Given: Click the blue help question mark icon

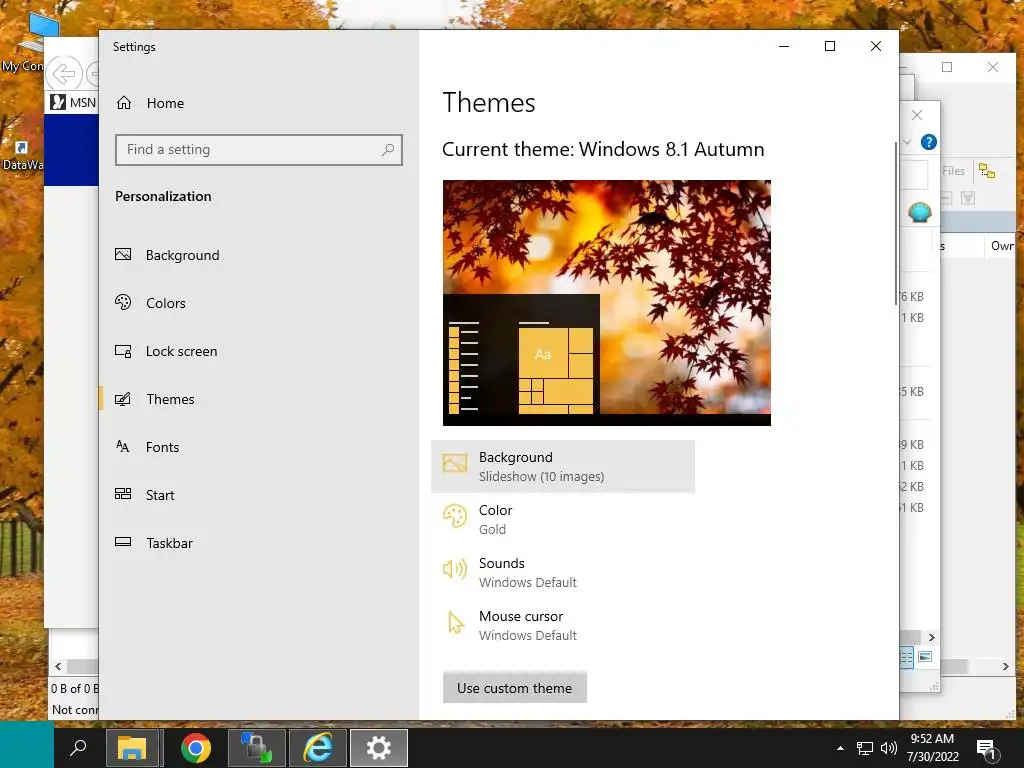Looking at the screenshot, I should pyautogui.click(x=929, y=142).
